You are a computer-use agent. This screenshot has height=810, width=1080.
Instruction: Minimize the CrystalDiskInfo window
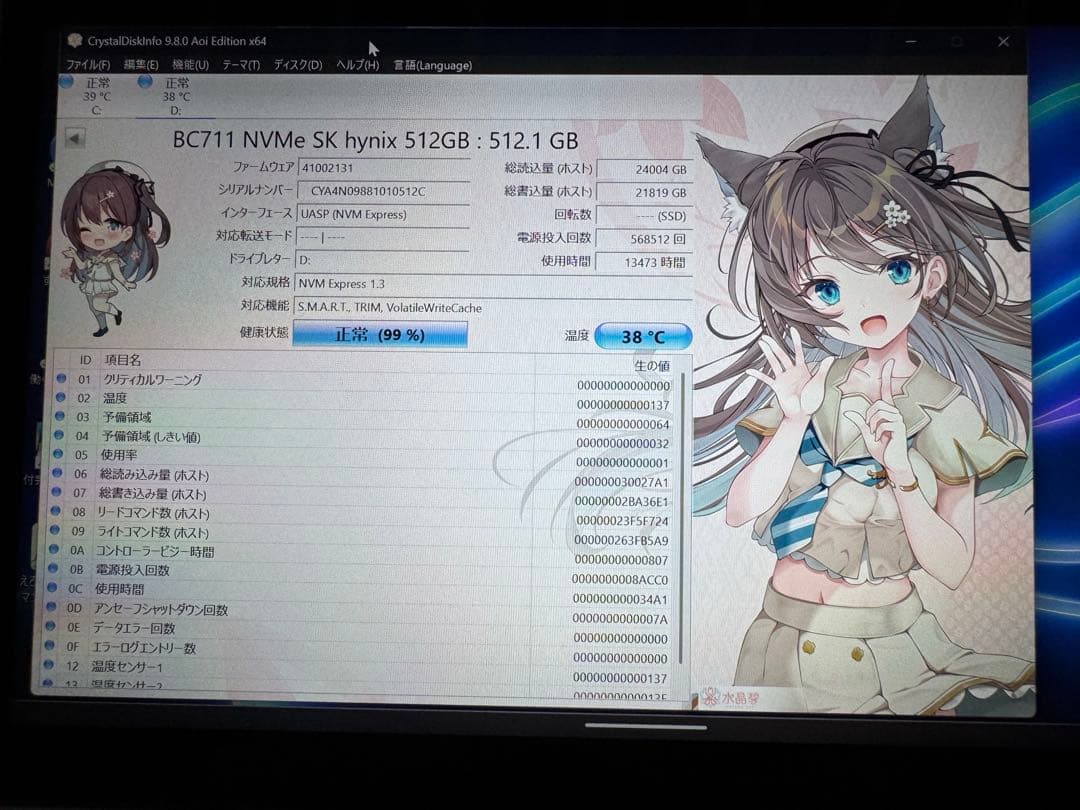point(911,41)
